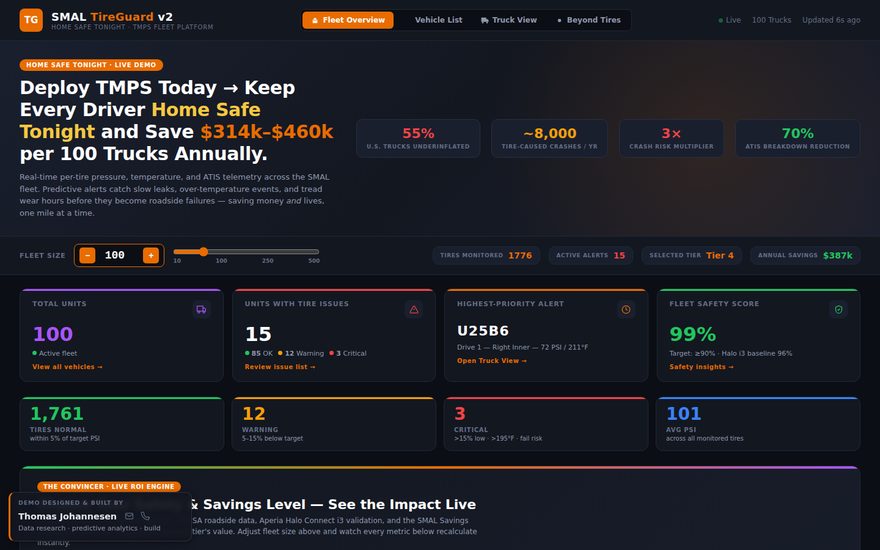
Task: Follow the Open Truck View link
Action: [x=492, y=360]
